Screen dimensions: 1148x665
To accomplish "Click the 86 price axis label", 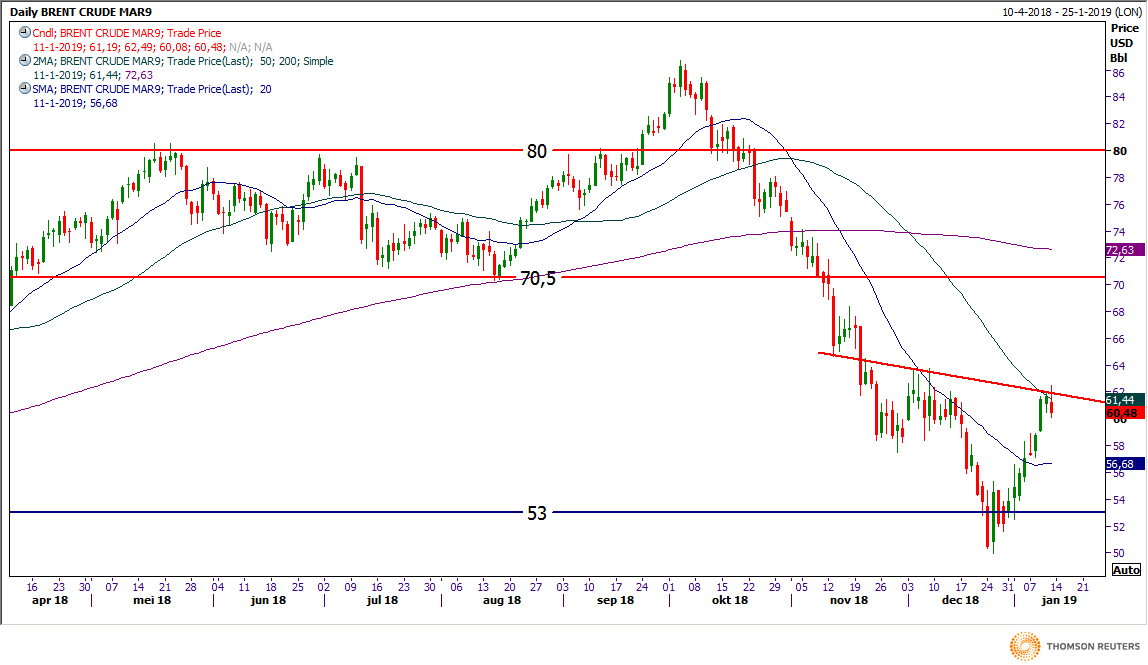I will tap(1119, 73).
